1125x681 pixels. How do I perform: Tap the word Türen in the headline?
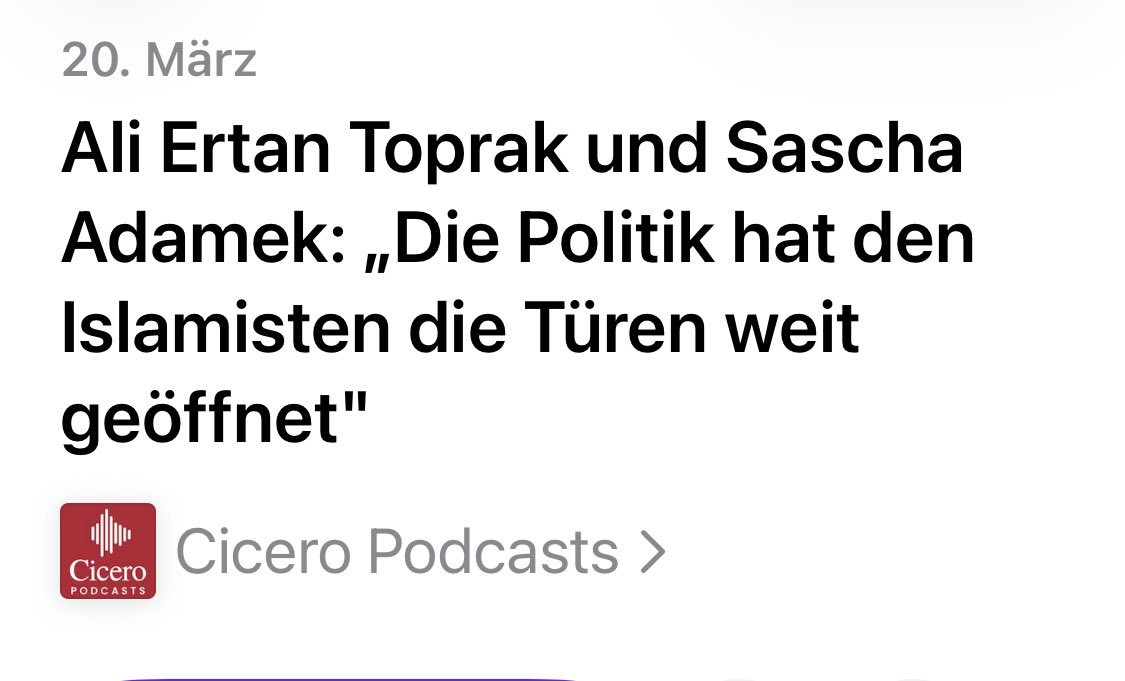(615, 327)
